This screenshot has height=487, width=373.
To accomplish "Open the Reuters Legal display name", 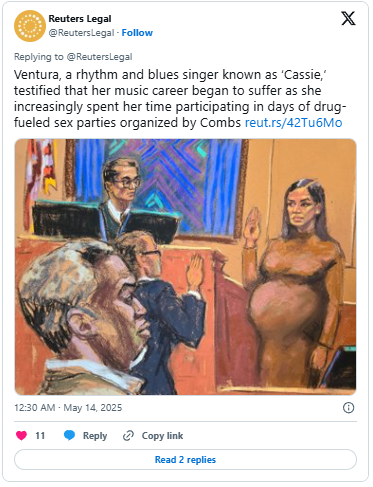I will tap(80, 19).
